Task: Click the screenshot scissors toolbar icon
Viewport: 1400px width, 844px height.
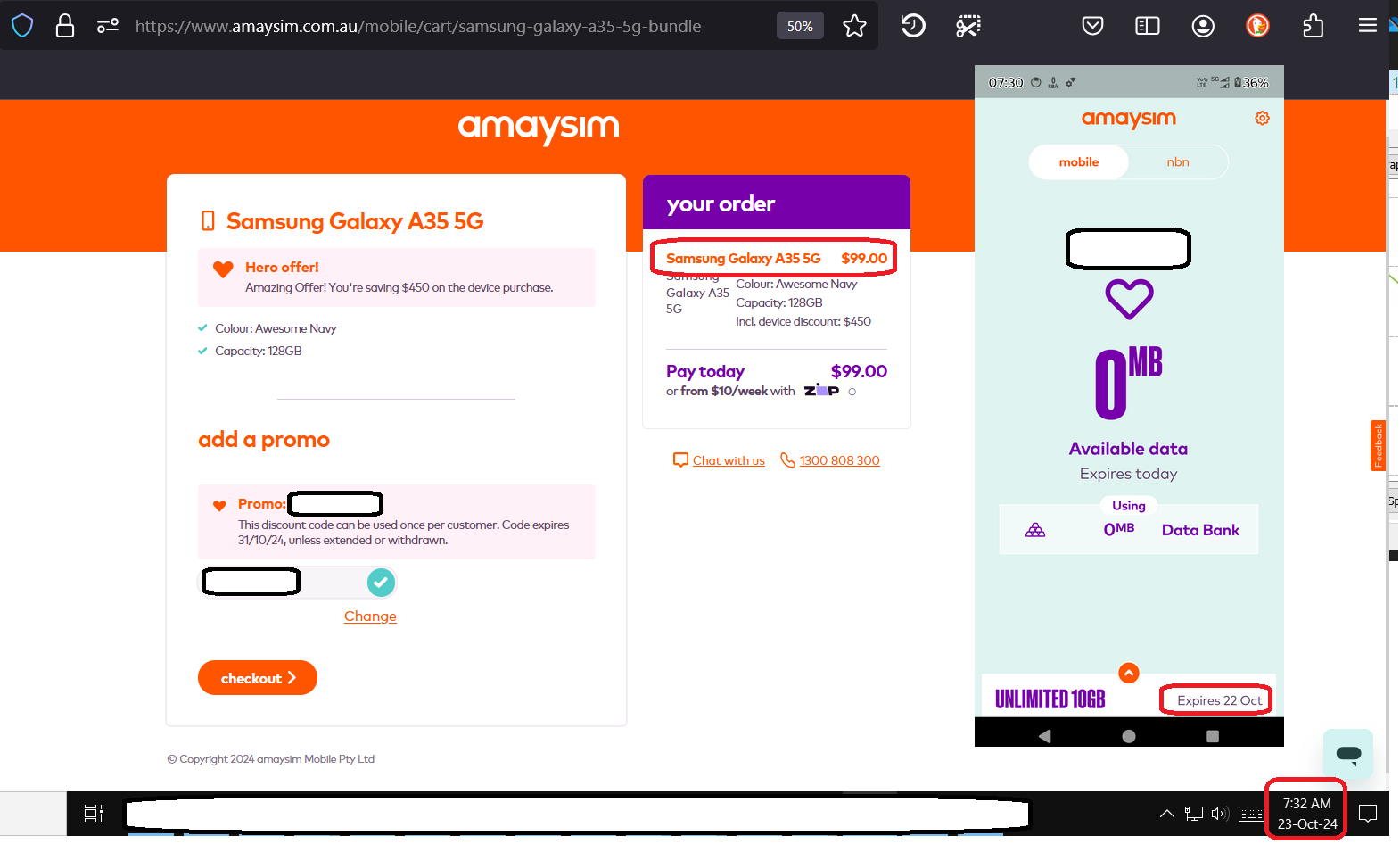Action: [x=968, y=26]
